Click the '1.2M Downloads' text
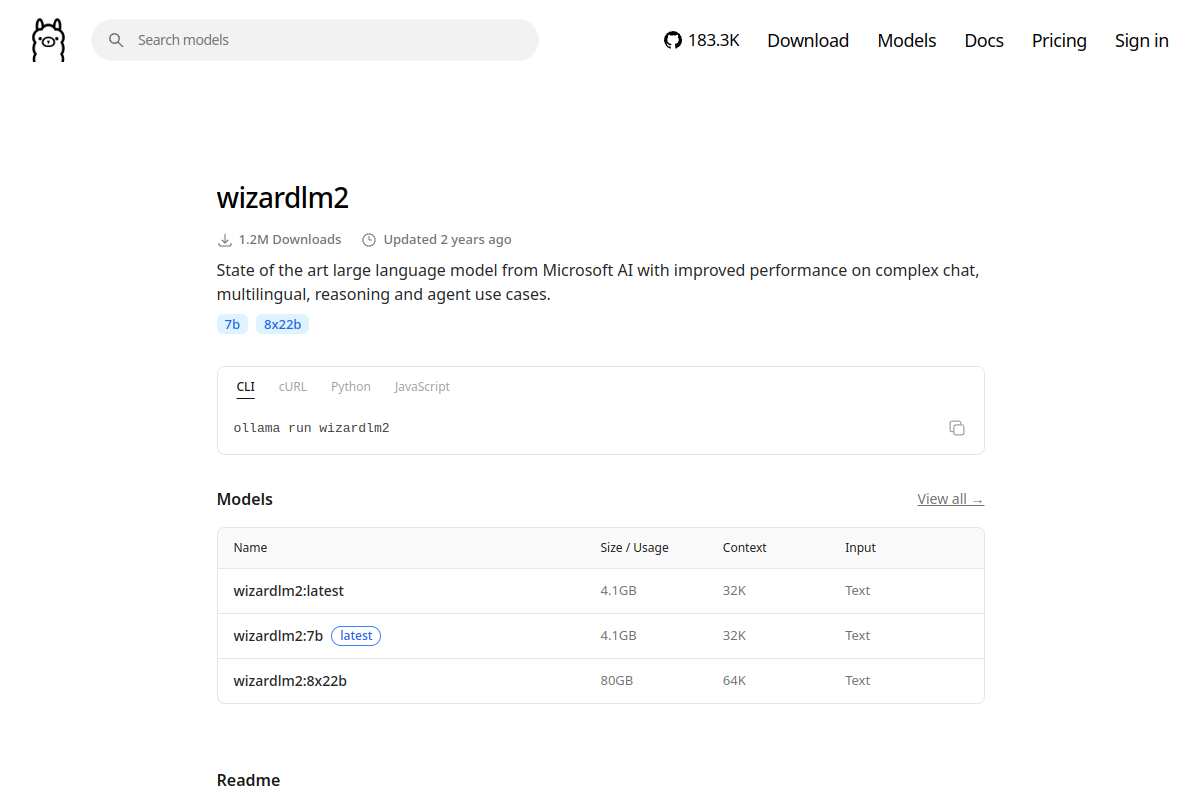Viewport: 1200px width, 800px height. point(290,240)
